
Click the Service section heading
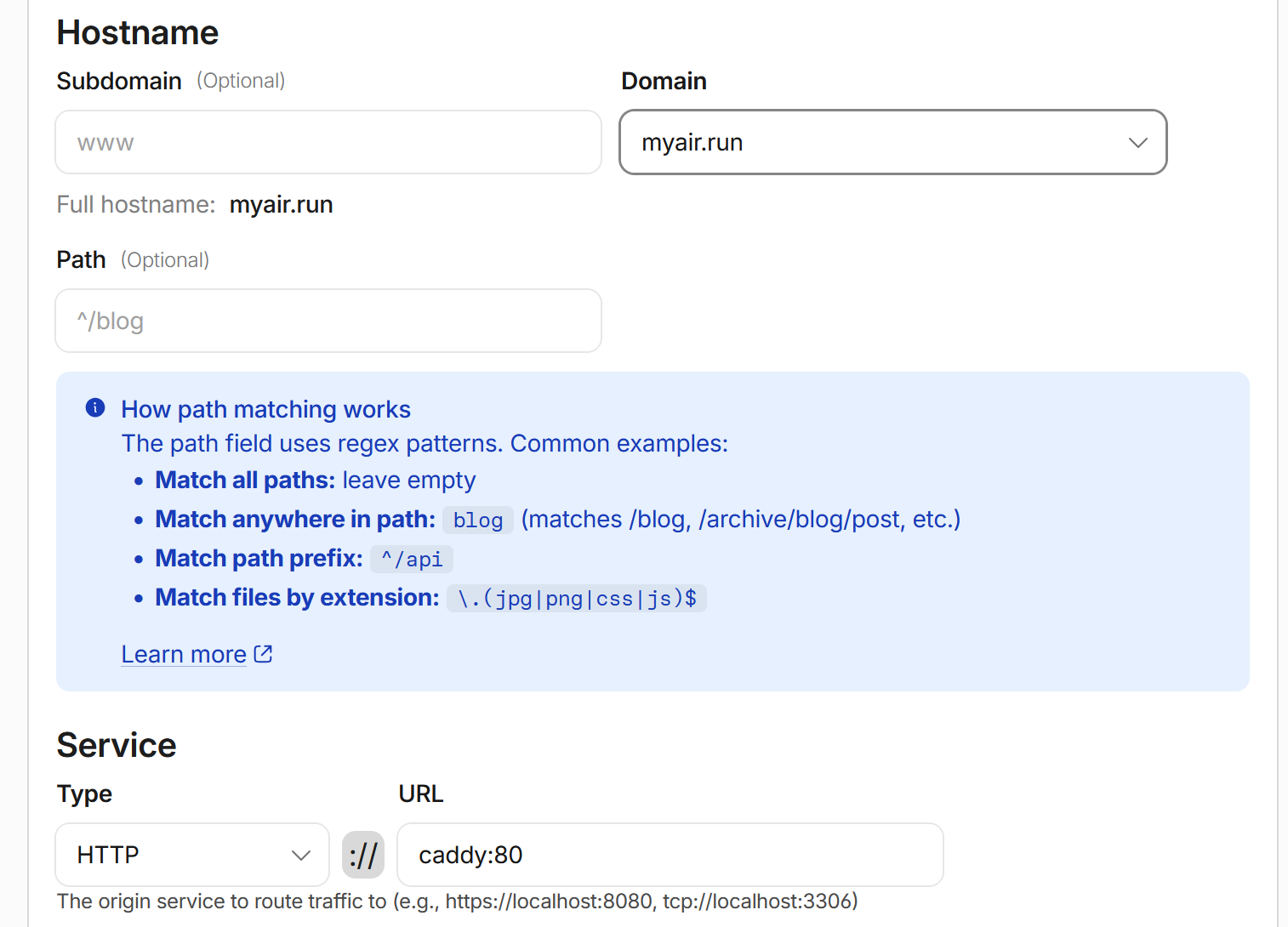click(117, 745)
